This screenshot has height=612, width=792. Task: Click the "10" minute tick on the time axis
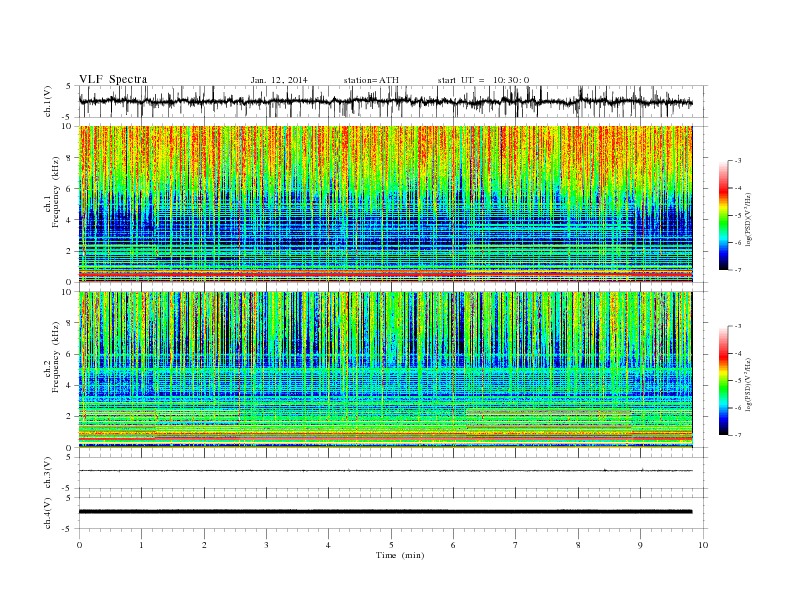click(x=703, y=545)
